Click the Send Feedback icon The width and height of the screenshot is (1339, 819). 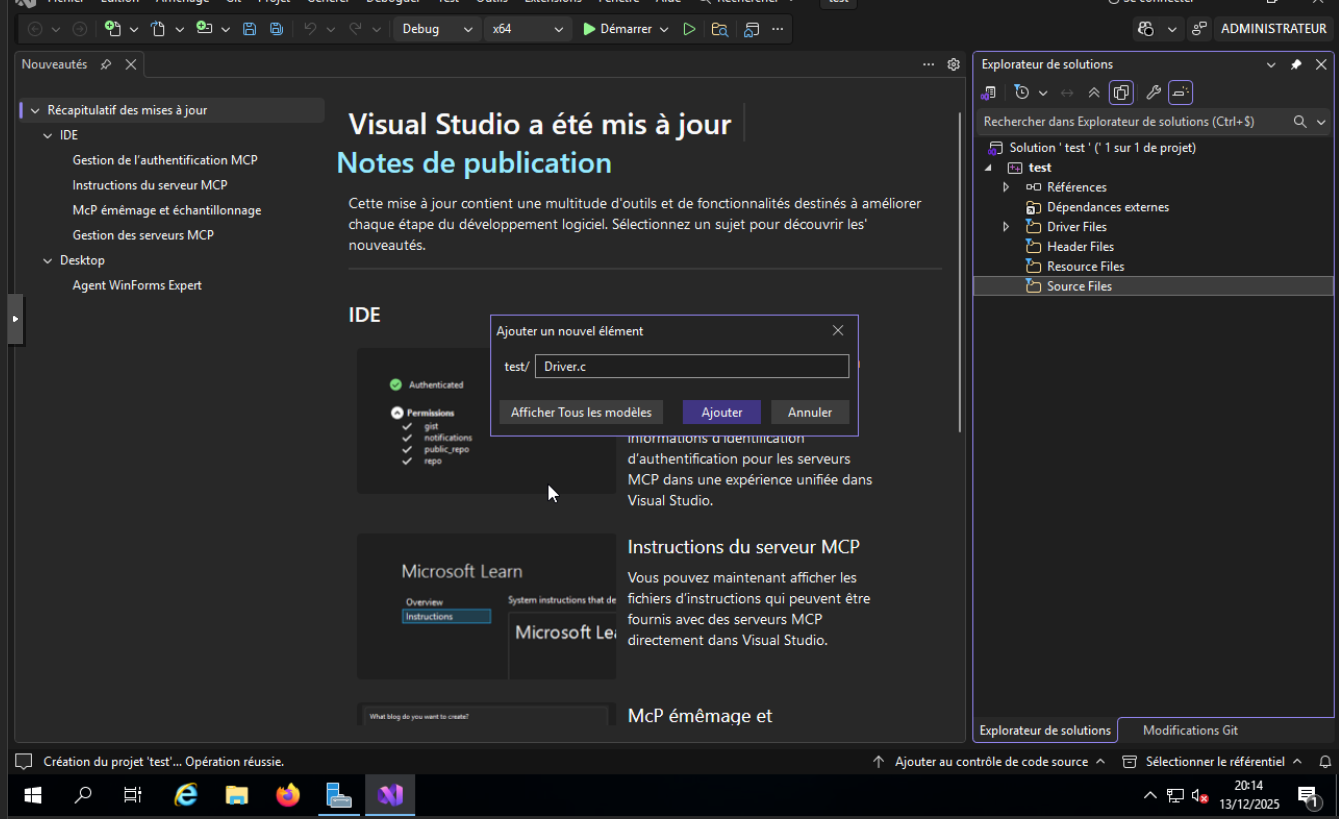(1199, 29)
